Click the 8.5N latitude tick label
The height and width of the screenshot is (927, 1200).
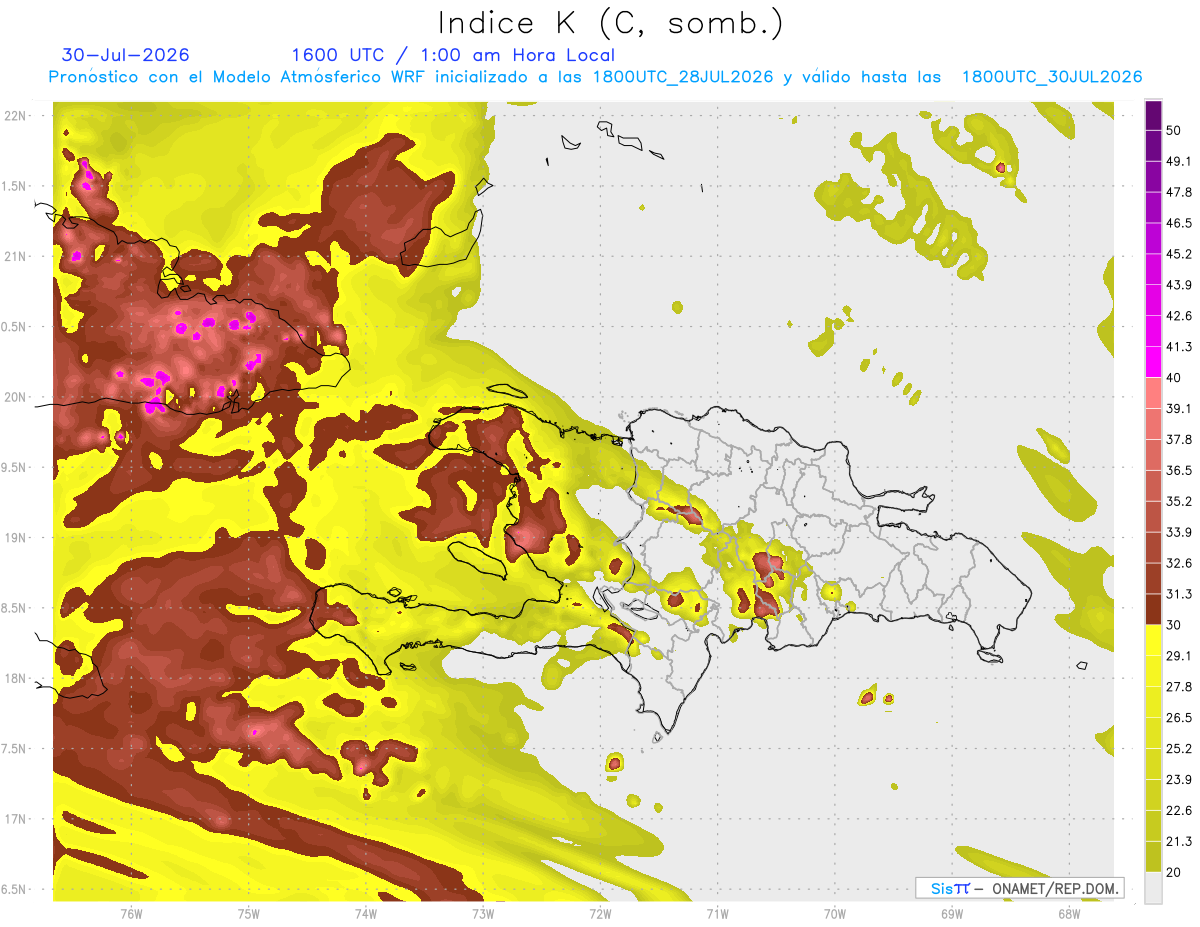(x=14, y=608)
